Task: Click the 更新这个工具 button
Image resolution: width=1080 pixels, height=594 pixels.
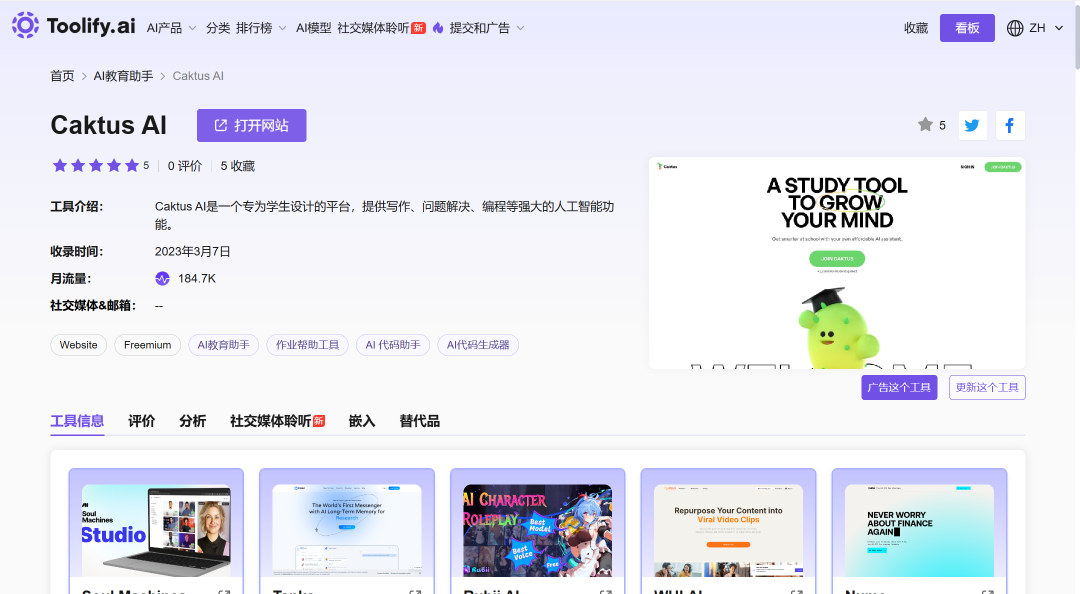Action: point(987,387)
